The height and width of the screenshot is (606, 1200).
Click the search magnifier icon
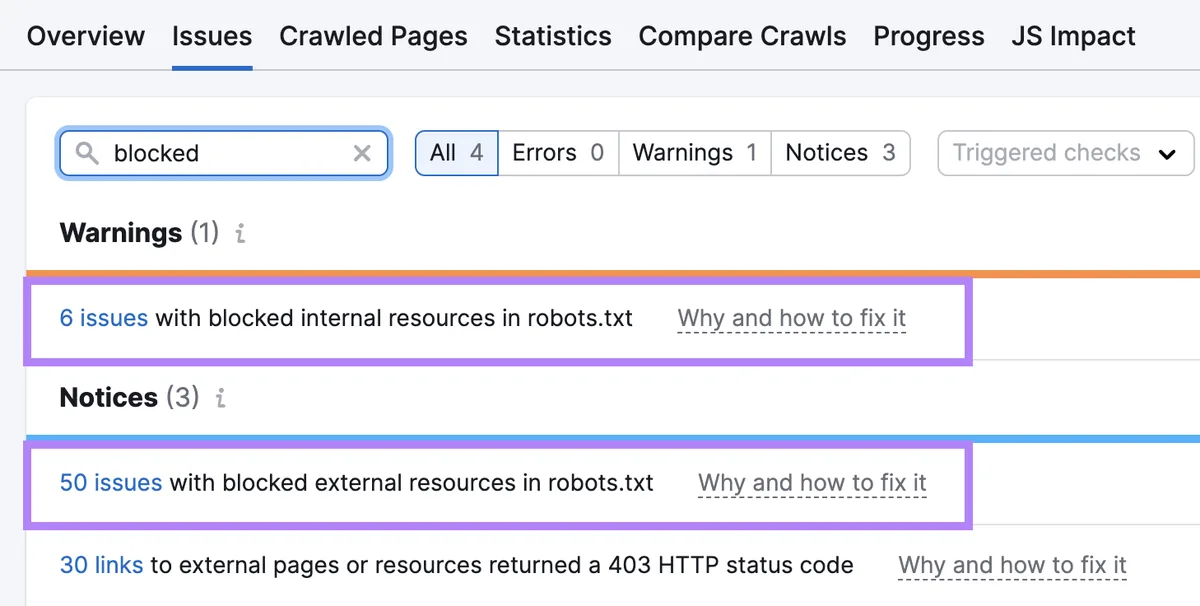88,153
